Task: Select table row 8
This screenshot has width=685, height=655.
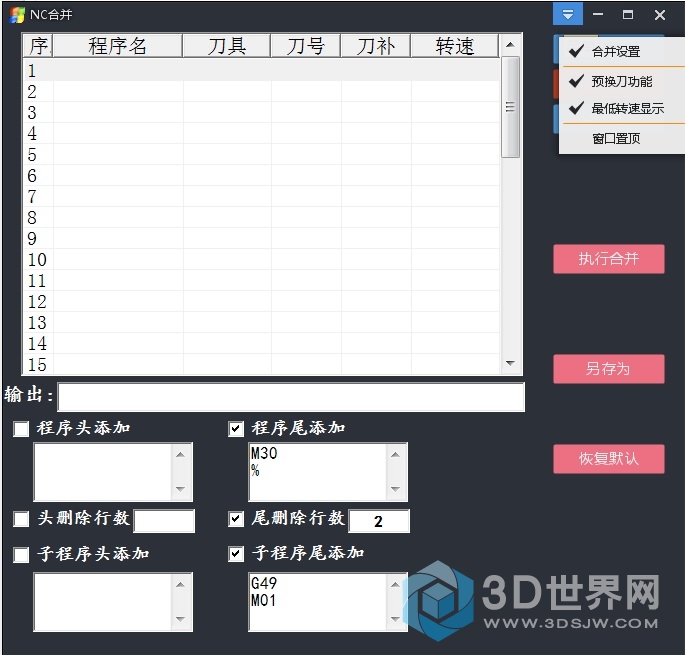Action: (261, 217)
